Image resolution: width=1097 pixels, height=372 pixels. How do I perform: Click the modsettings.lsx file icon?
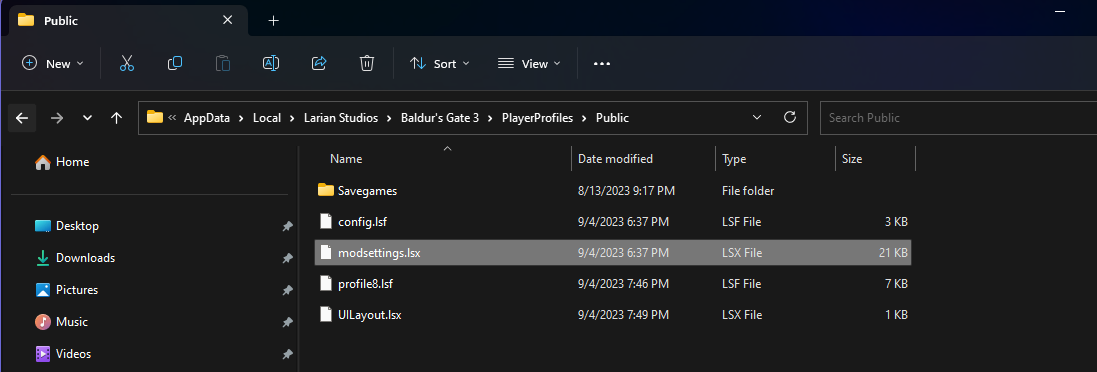pos(325,252)
